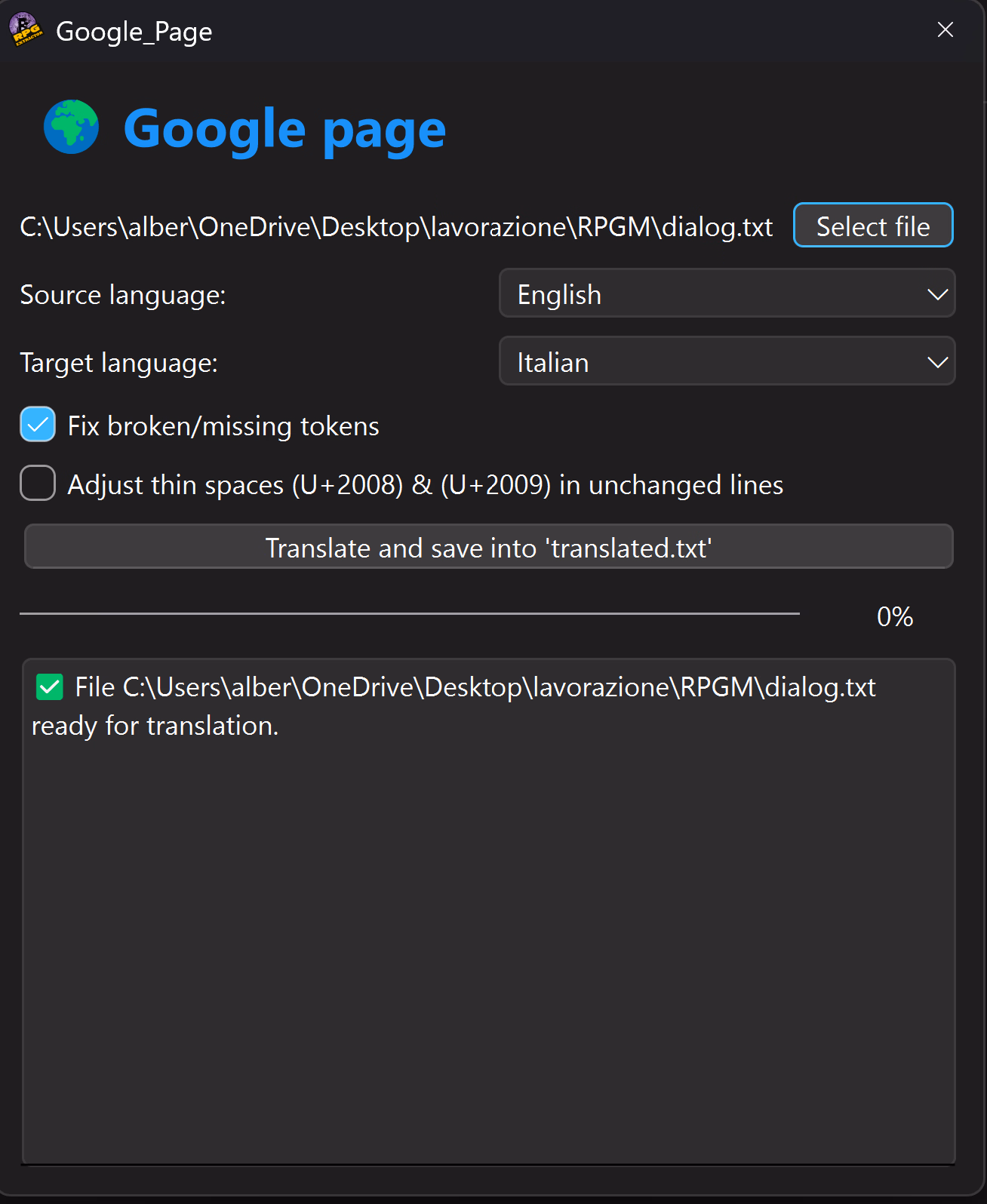Click the 'ready for translation' log message
Screen dimensions: 987x1204
(x=155, y=726)
